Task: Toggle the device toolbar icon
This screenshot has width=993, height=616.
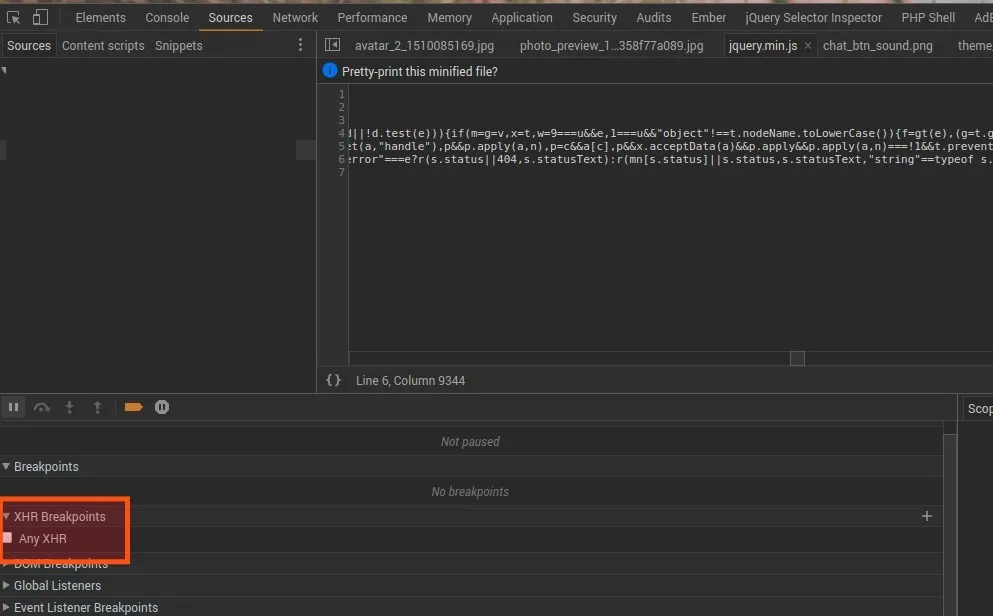Action: click(40, 17)
